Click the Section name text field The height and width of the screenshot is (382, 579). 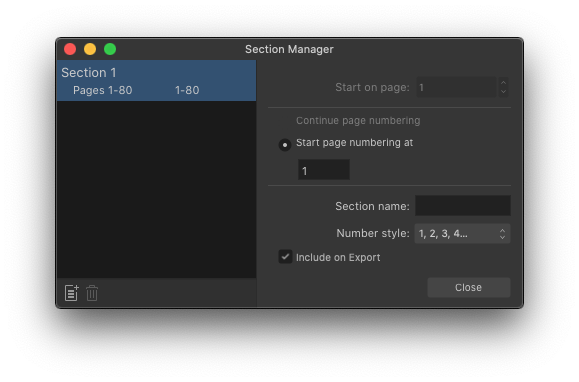[x=463, y=206]
